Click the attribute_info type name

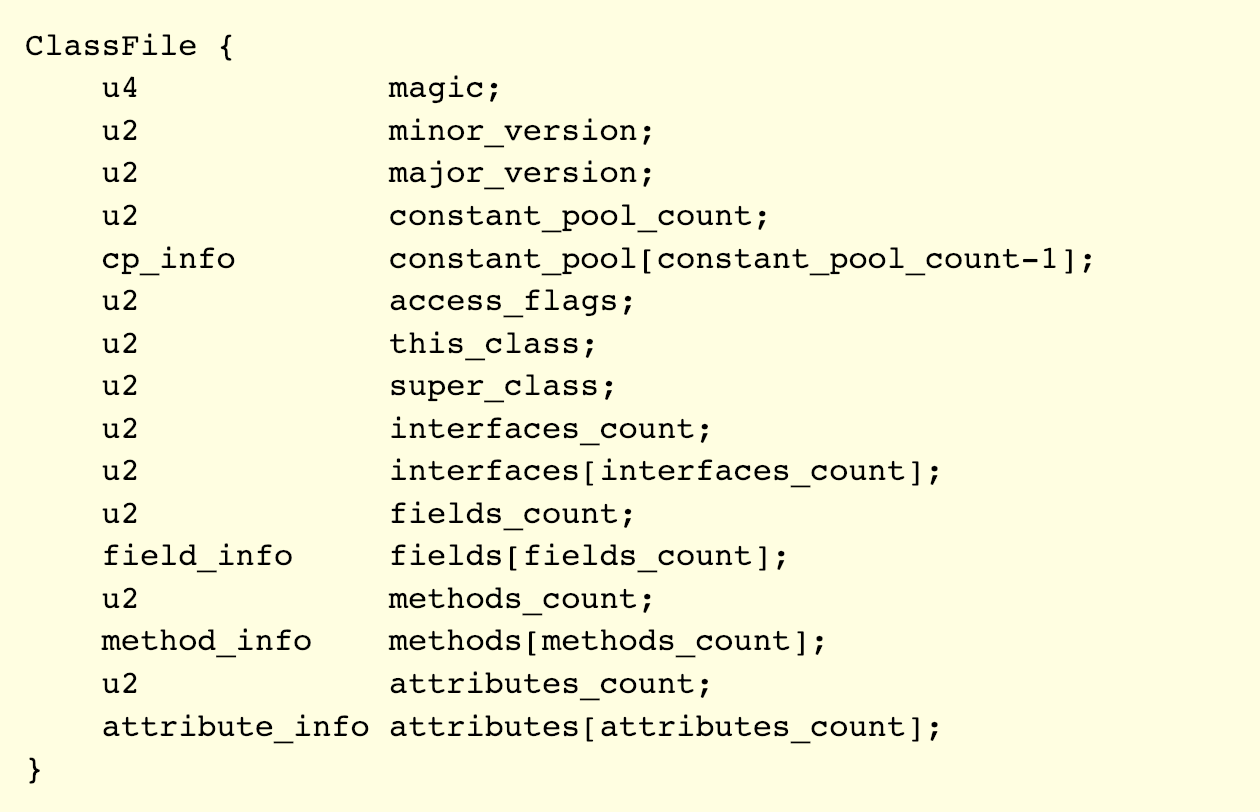click(235, 726)
